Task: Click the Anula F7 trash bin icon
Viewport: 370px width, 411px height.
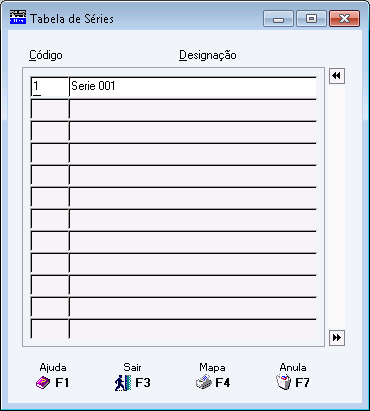Action: point(284,382)
